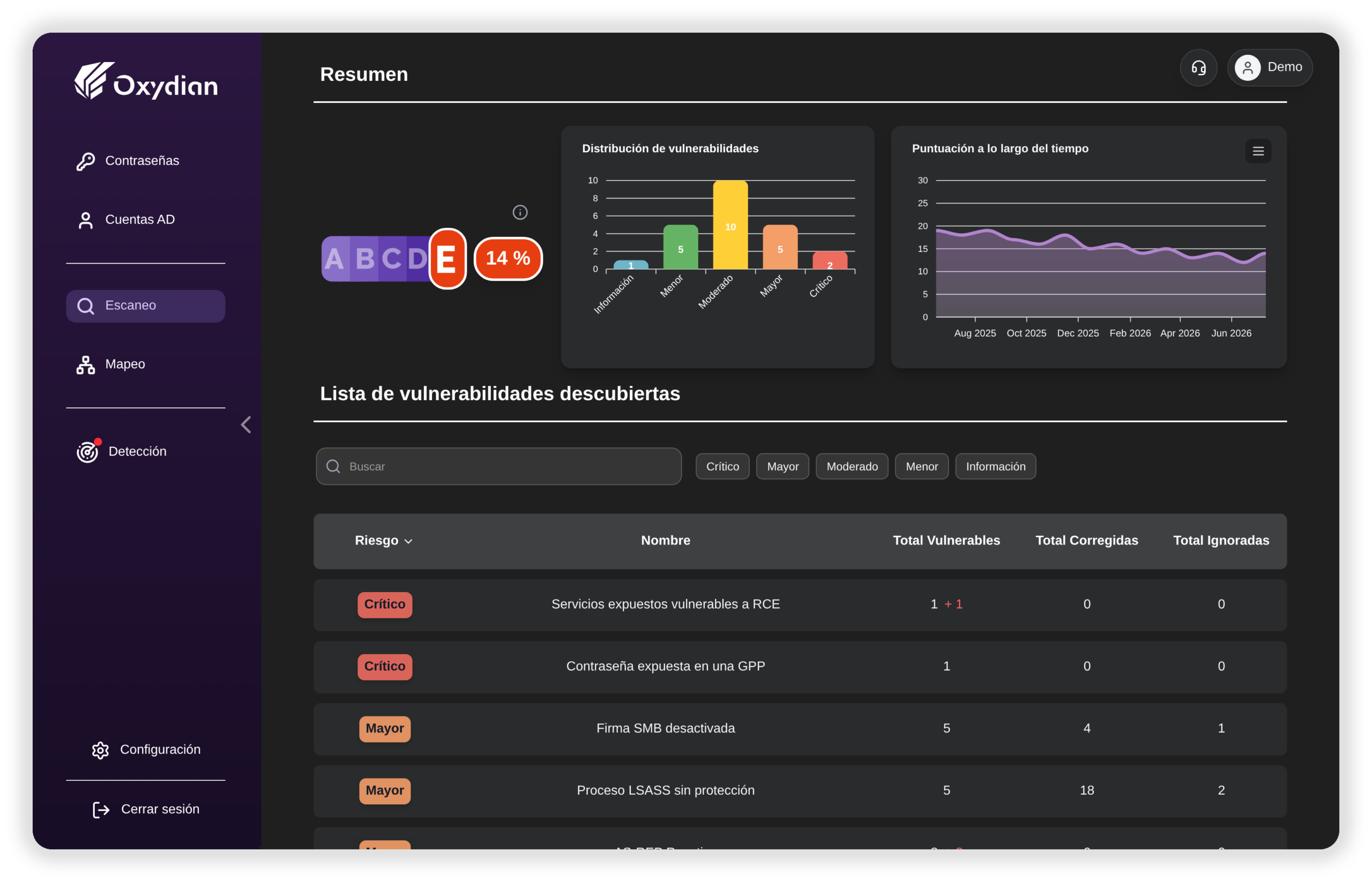Click the orange Mayor bar in chart

pos(780,248)
